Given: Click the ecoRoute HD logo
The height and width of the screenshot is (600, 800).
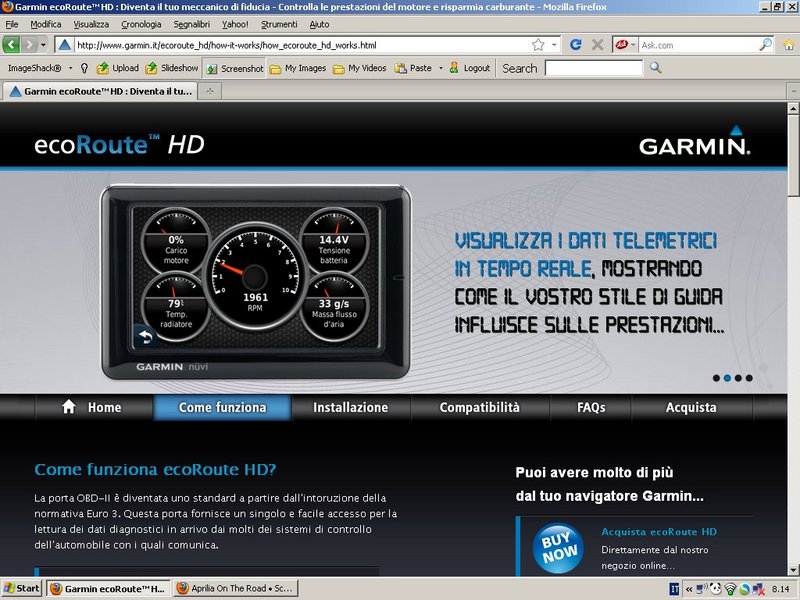Looking at the screenshot, I should tap(119, 144).
